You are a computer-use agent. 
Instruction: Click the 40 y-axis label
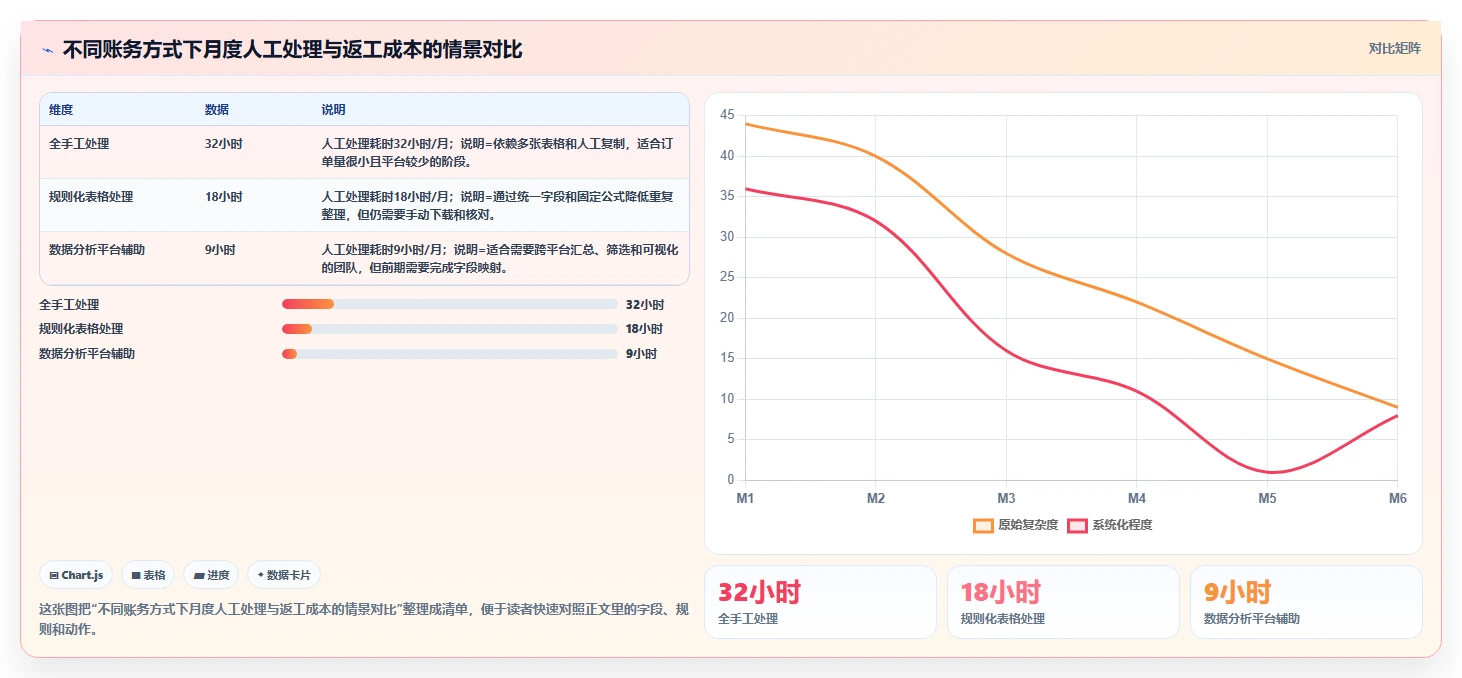(x=727, y=156)
